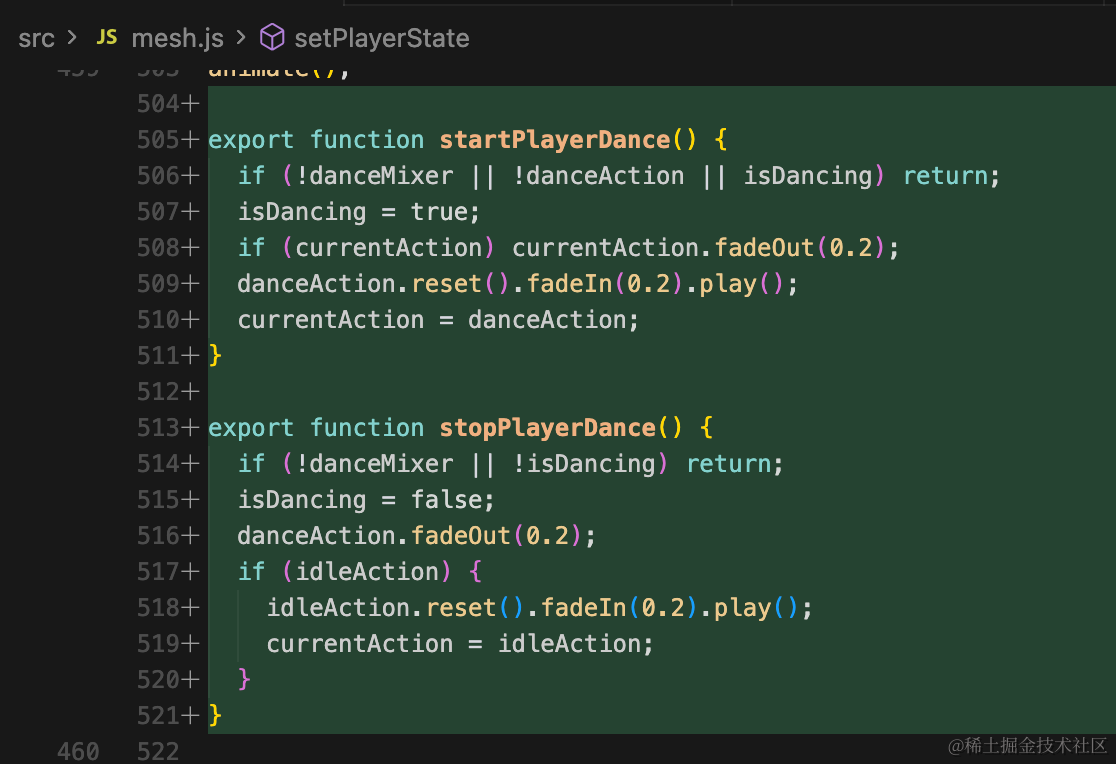
Task: Click line number 505 in the gutter
Action: (x=159, y=140)
